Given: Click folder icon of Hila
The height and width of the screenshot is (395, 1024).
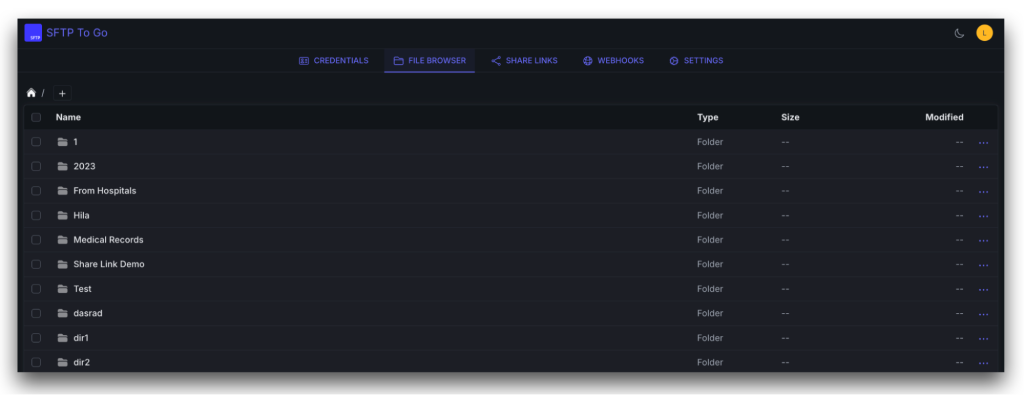Looking at the screenshot, I should point(63,215).
